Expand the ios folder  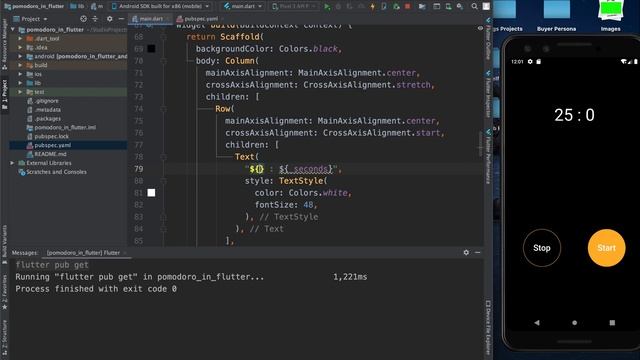(20, 74)
